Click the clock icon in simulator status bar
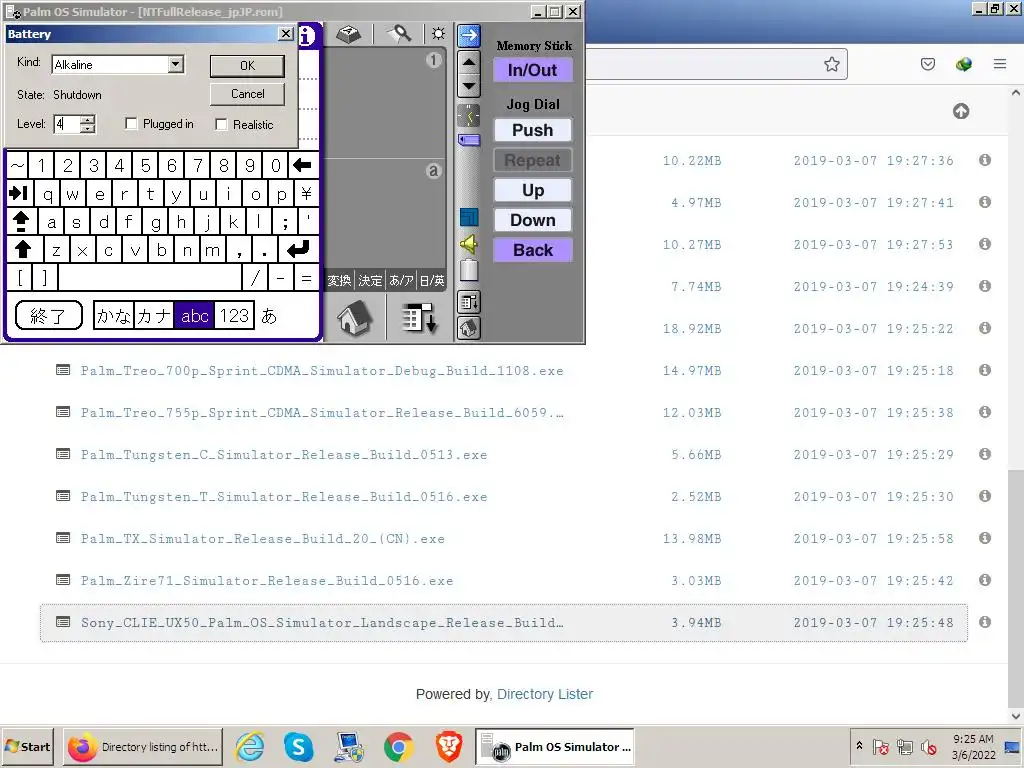Image resolution: width=1024 pixels, height=768 pixels. [x=468, y=116]
